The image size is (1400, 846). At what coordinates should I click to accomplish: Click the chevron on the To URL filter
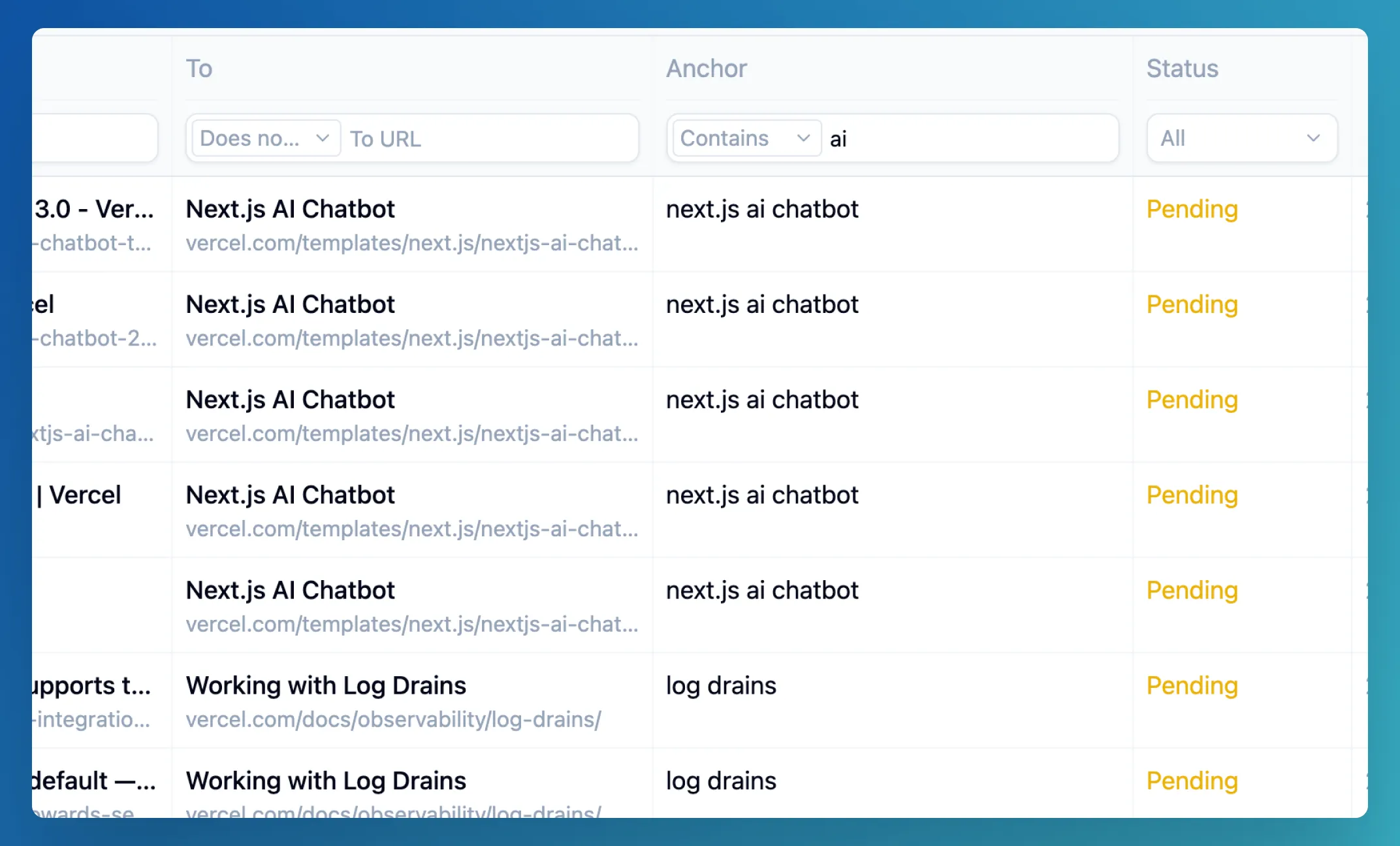click(x=323, y=138)
